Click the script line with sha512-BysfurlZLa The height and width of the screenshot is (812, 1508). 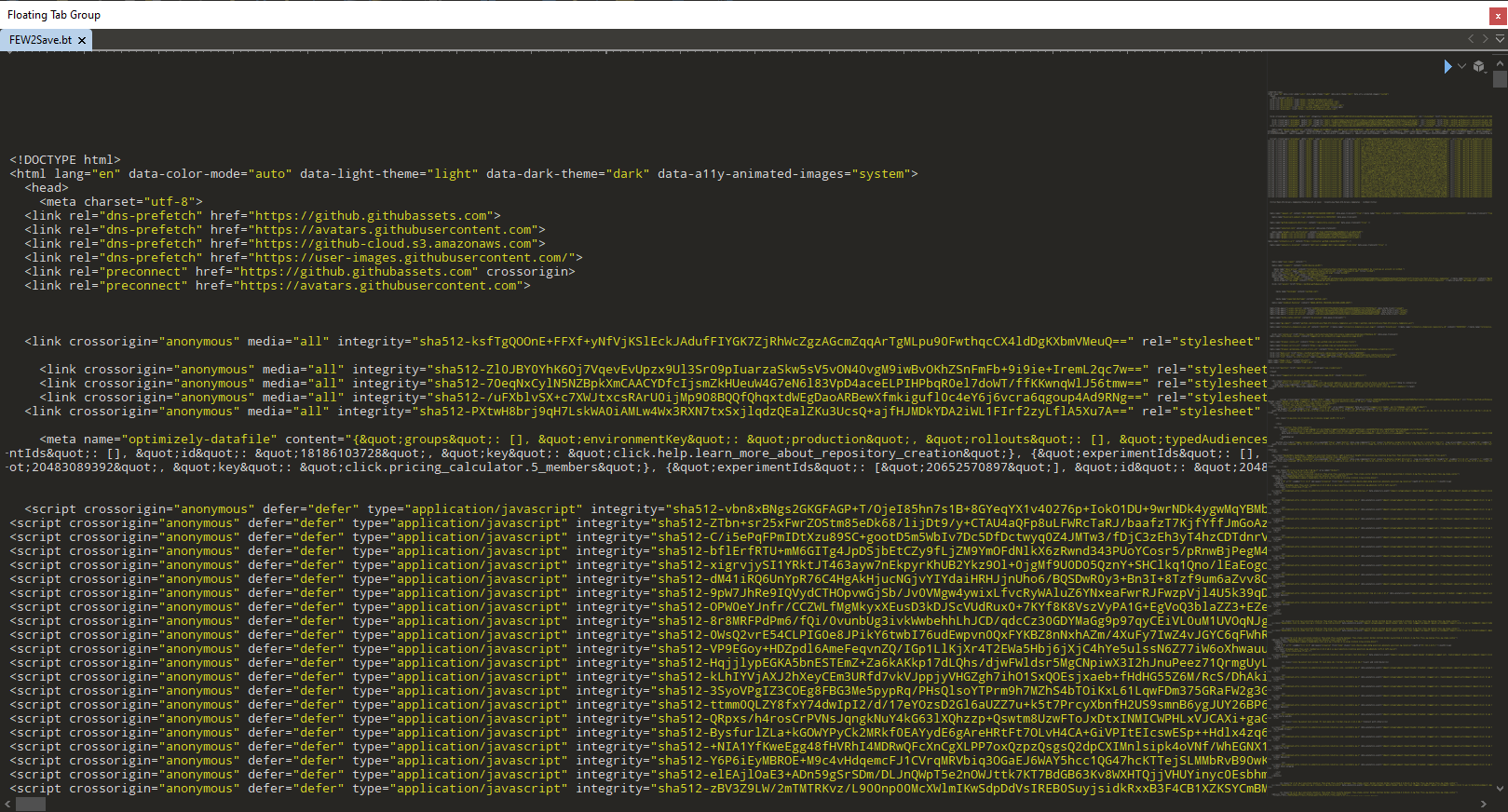pyautogui.click(x=638, y=733)
